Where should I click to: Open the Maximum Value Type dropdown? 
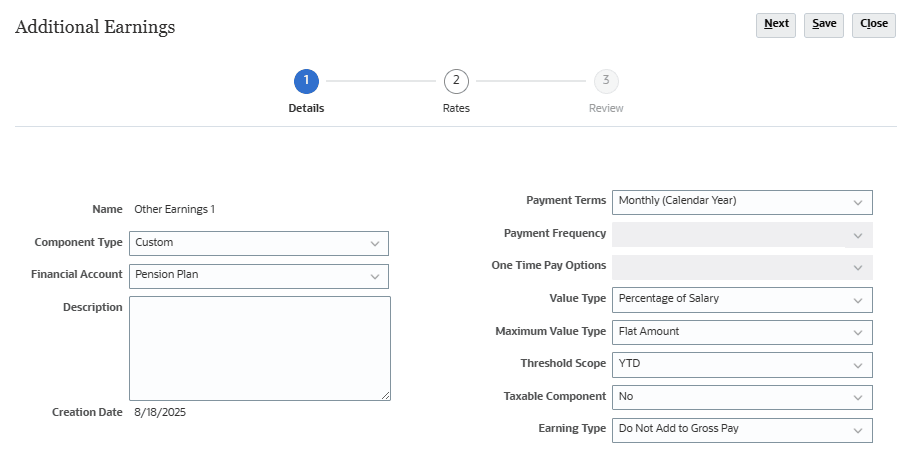(x=742, y=332)
